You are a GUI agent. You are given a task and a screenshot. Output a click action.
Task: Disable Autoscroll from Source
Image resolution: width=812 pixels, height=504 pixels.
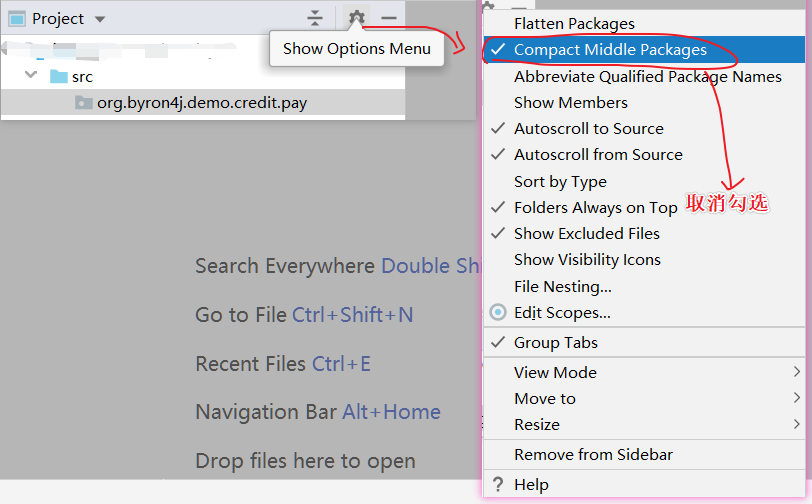coord(644,154)
